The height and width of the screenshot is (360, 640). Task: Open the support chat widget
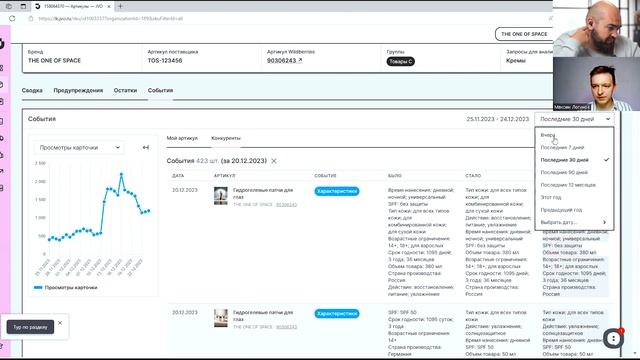[x=613, y=338]
